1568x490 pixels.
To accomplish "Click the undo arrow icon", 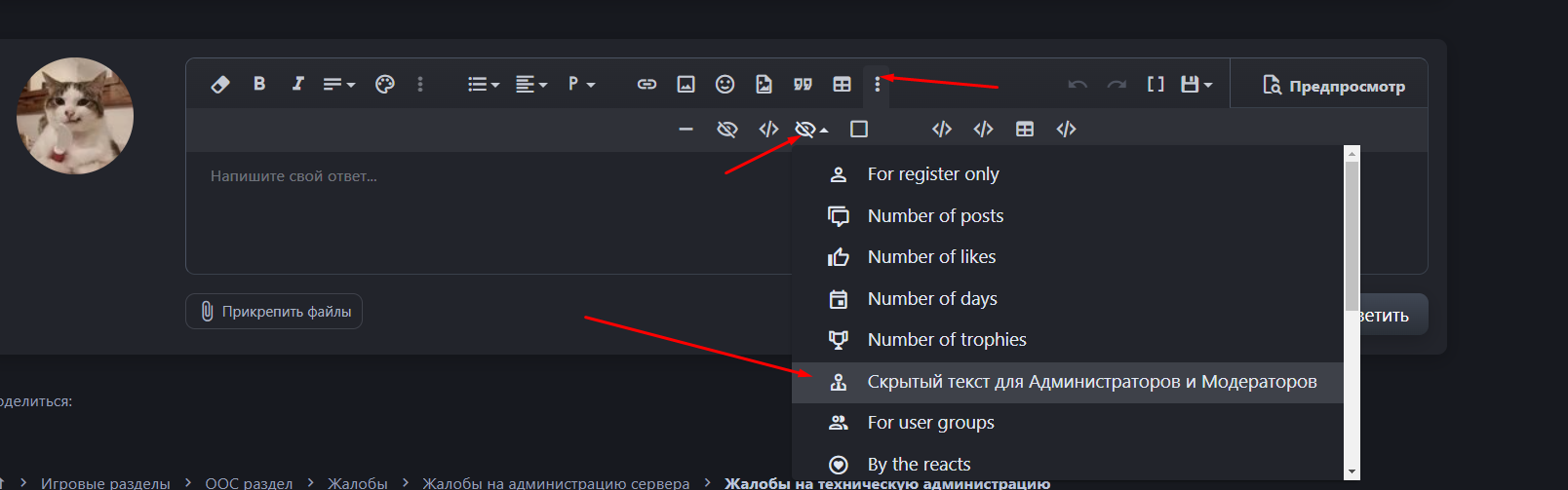I will 1078,85.
